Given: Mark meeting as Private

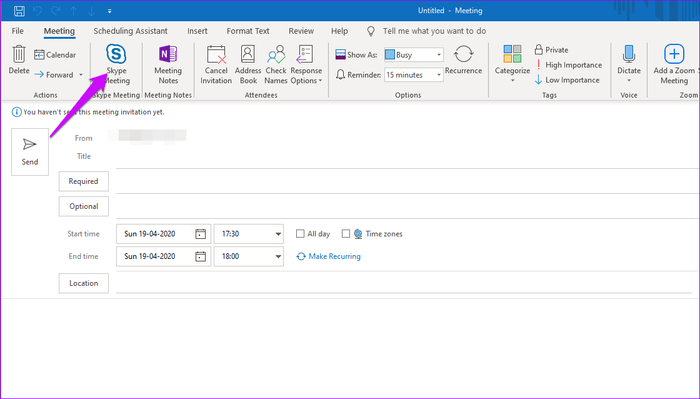Looking at the screenshot, I should [551, 50].
